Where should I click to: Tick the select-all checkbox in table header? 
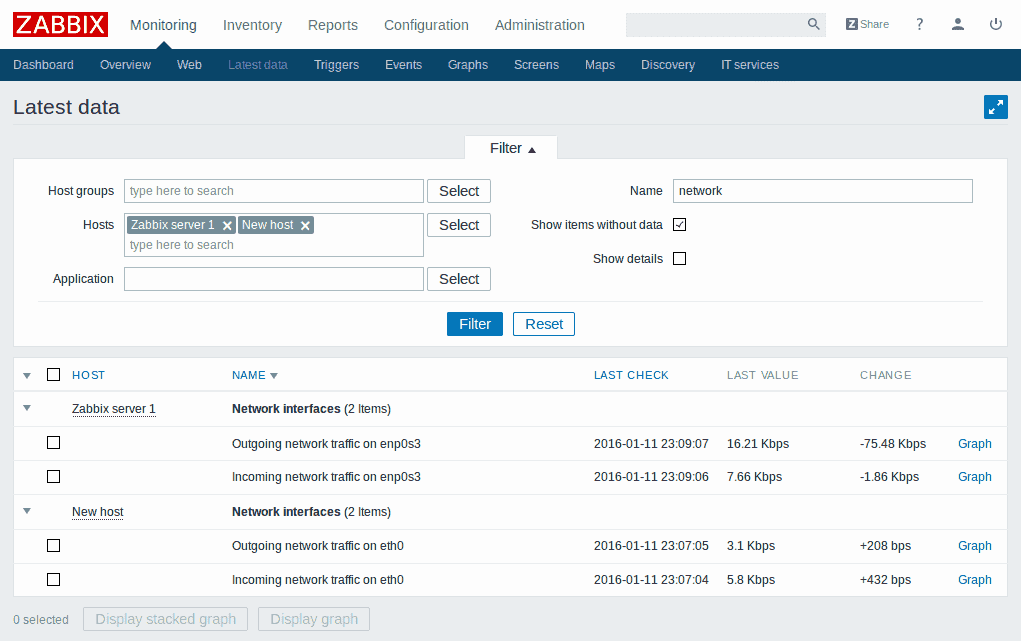click(54, 375)
